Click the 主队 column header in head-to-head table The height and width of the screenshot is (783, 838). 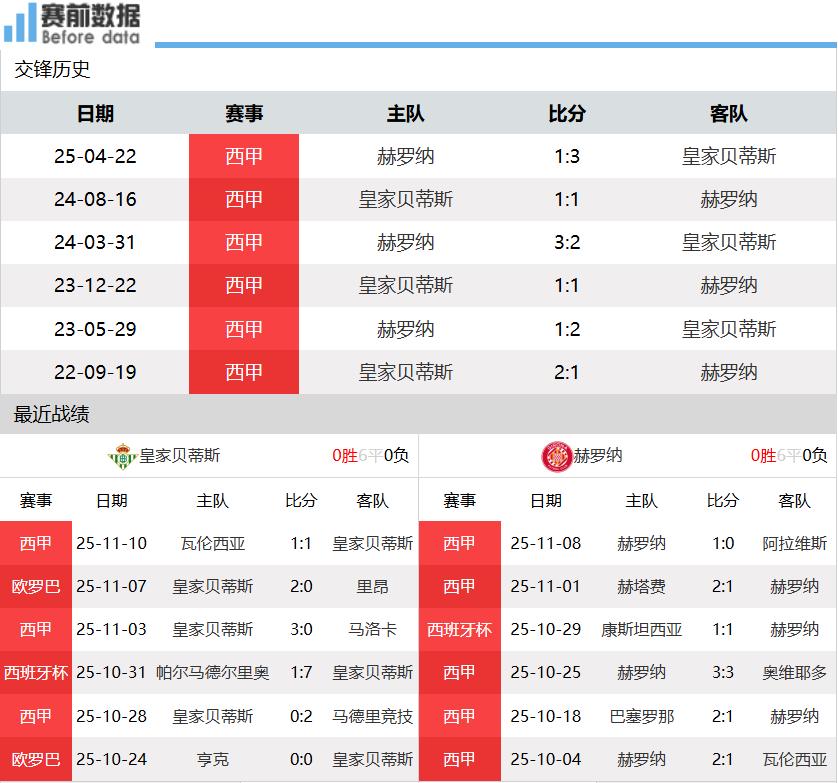coord(406,113)
